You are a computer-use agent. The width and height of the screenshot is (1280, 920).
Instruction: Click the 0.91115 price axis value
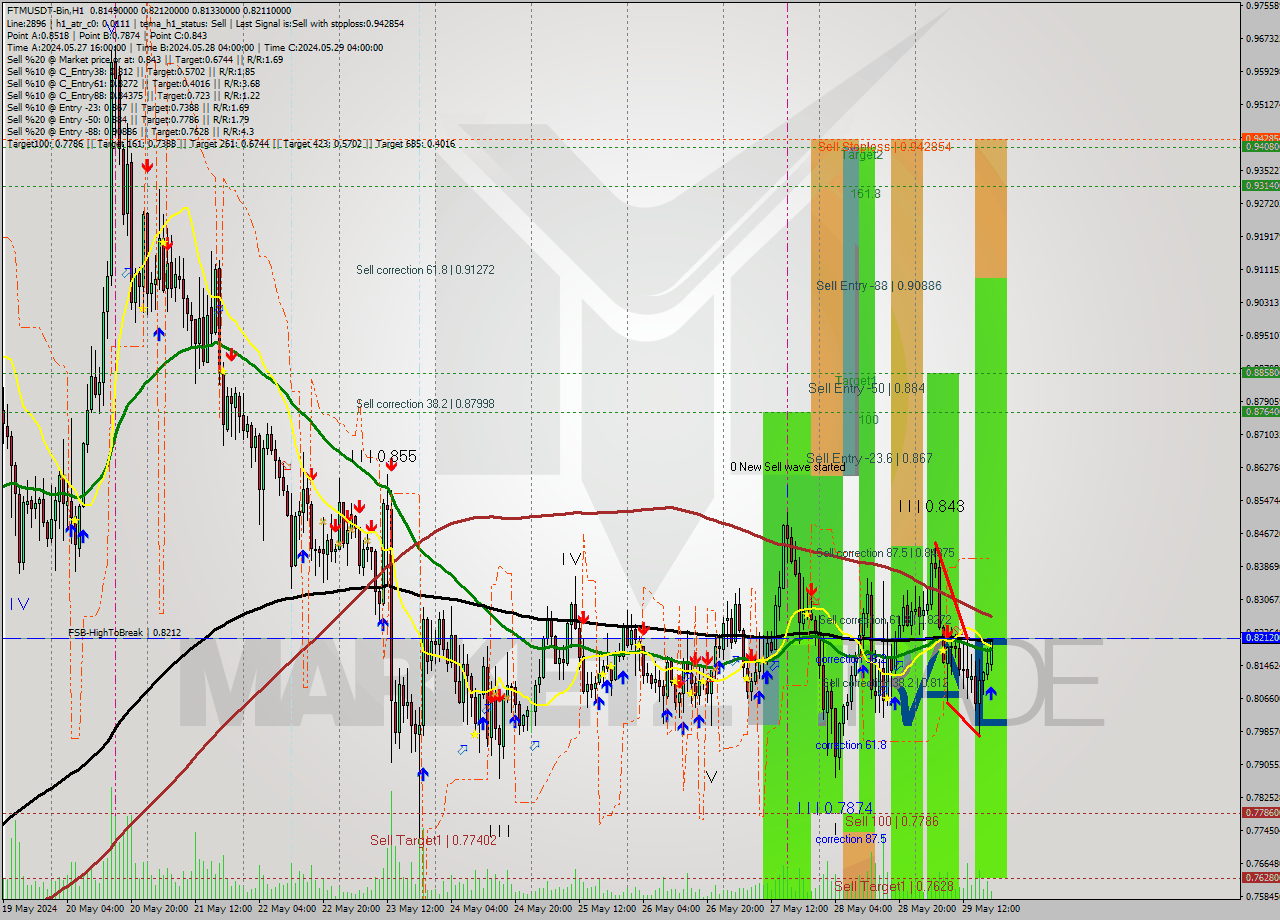(x=1262, y=270)
